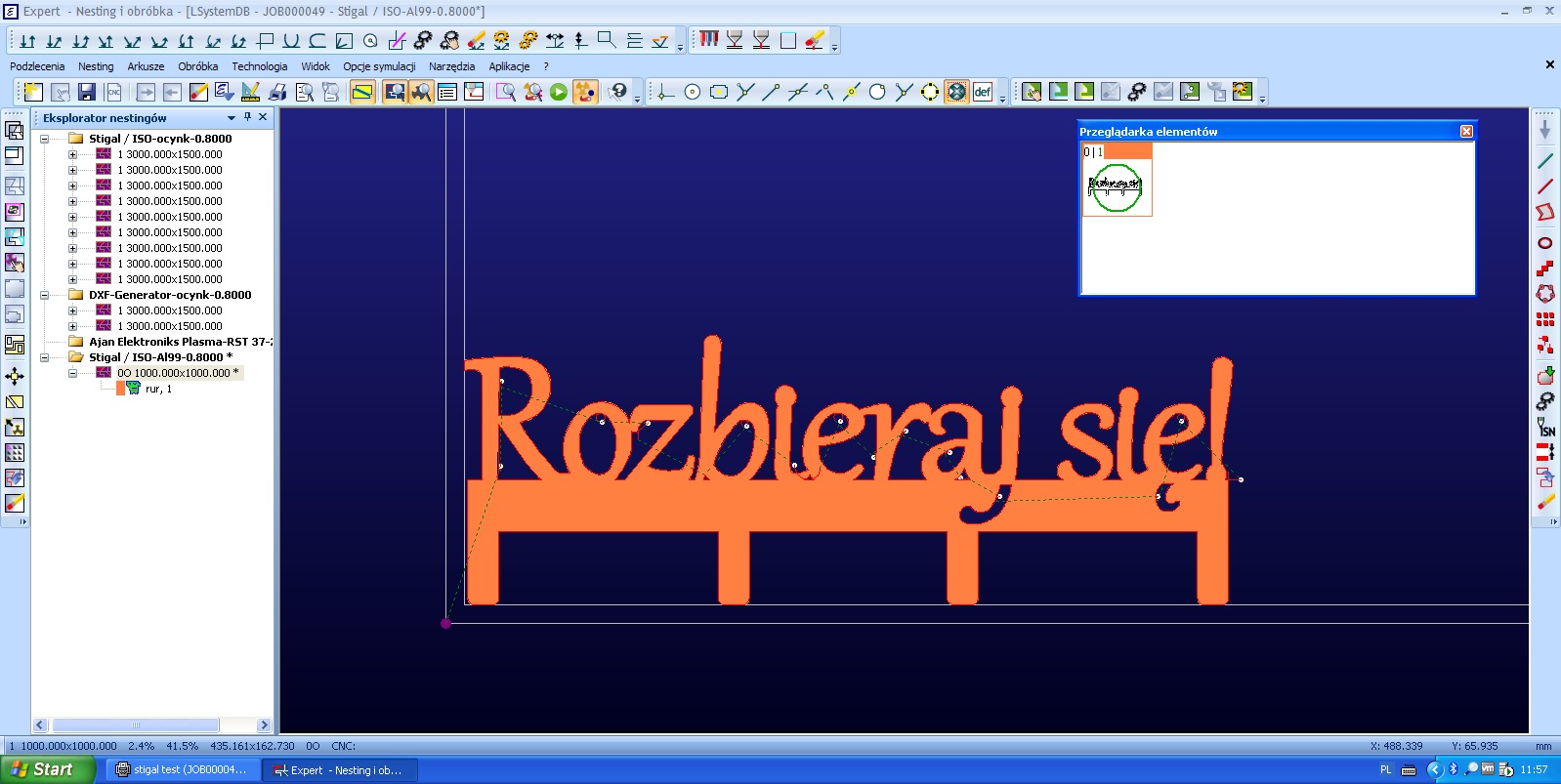Collapse the DXF-Generator-ocynk-0.8000 folder
The image size is (1561, 784).
click(44, 295)
